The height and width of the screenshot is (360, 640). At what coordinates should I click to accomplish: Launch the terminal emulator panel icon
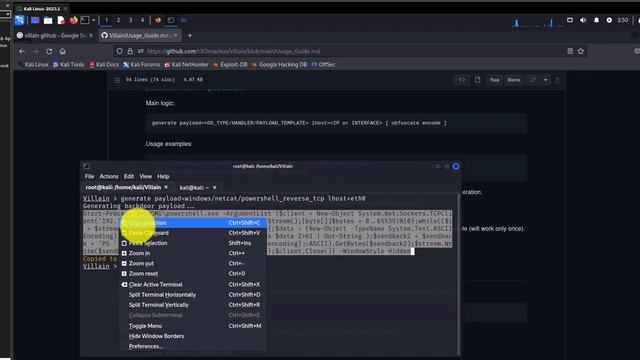pyautogui.click(x=85, y=20)
